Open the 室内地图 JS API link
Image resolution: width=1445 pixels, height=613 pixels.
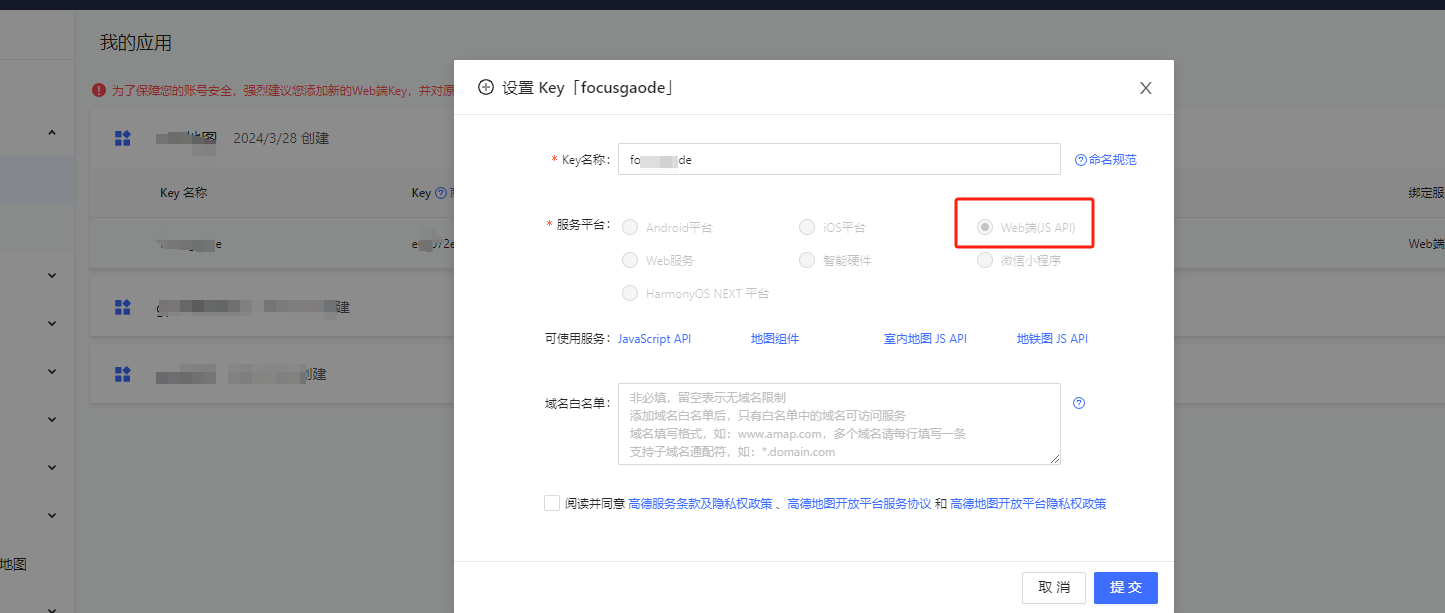tap(925, 339)
